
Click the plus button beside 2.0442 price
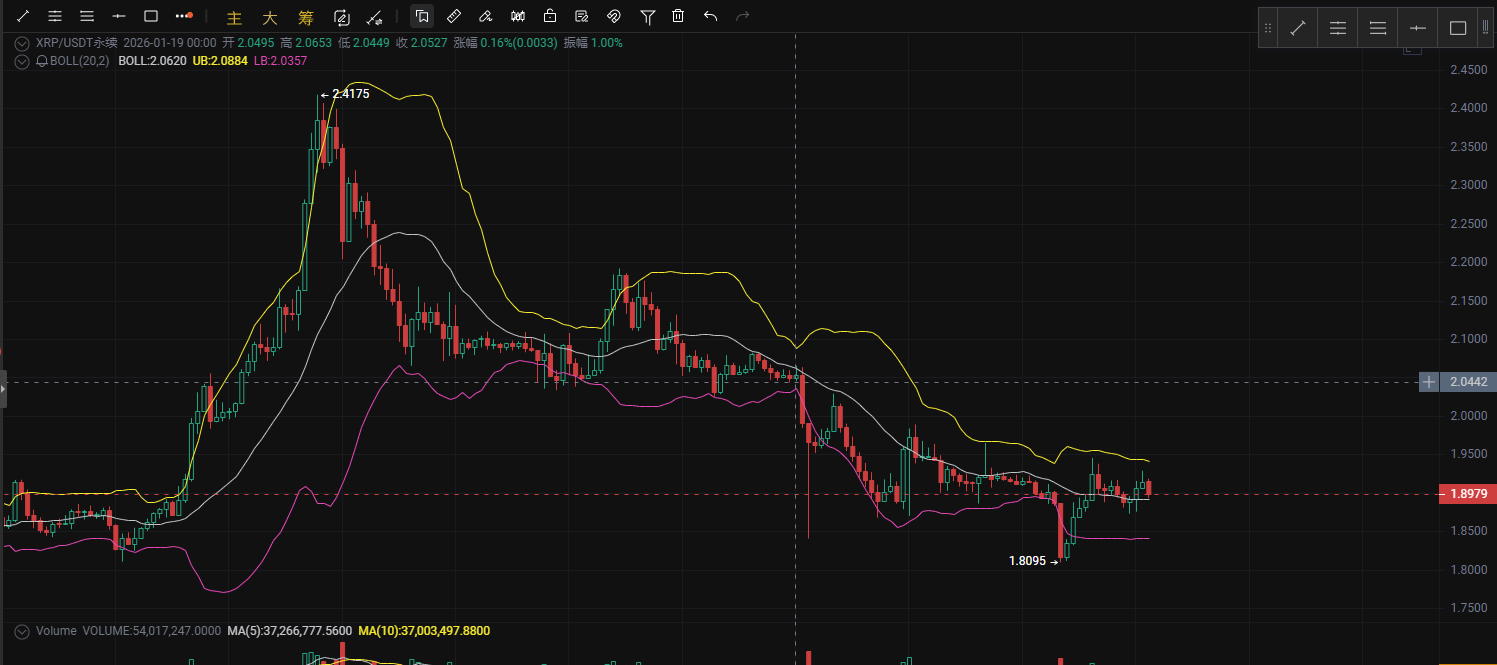coord(1429,382)
